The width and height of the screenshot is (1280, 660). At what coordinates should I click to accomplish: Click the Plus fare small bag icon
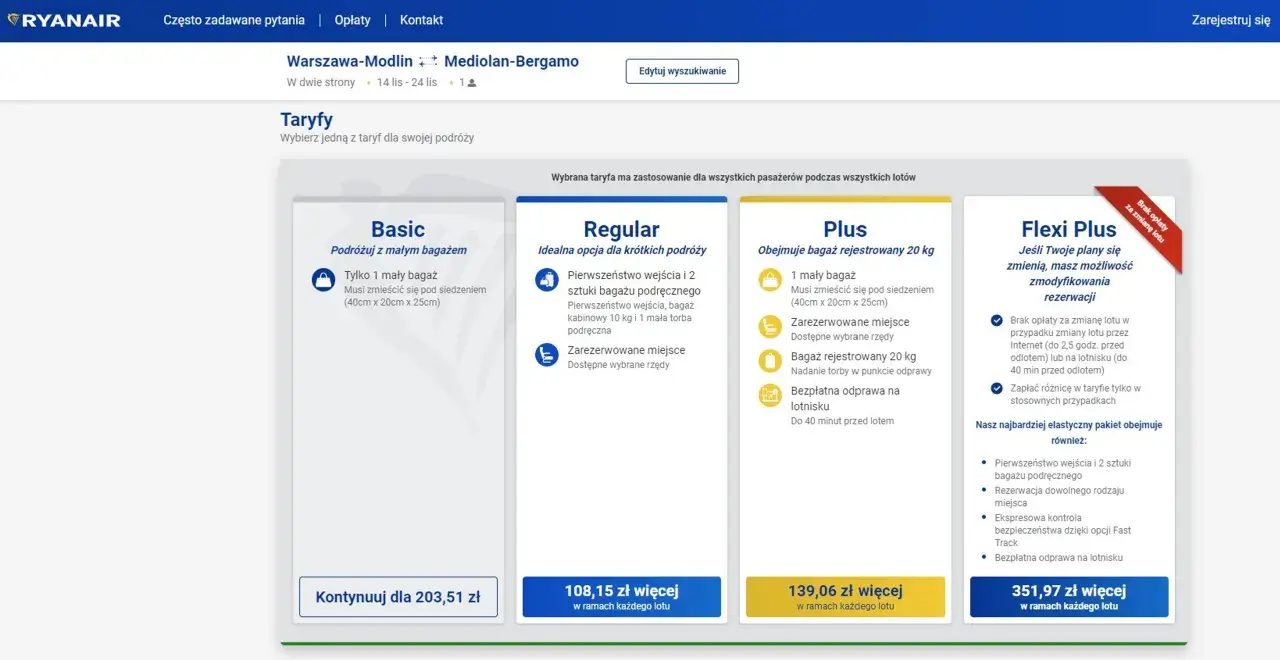tap(770, 279)
